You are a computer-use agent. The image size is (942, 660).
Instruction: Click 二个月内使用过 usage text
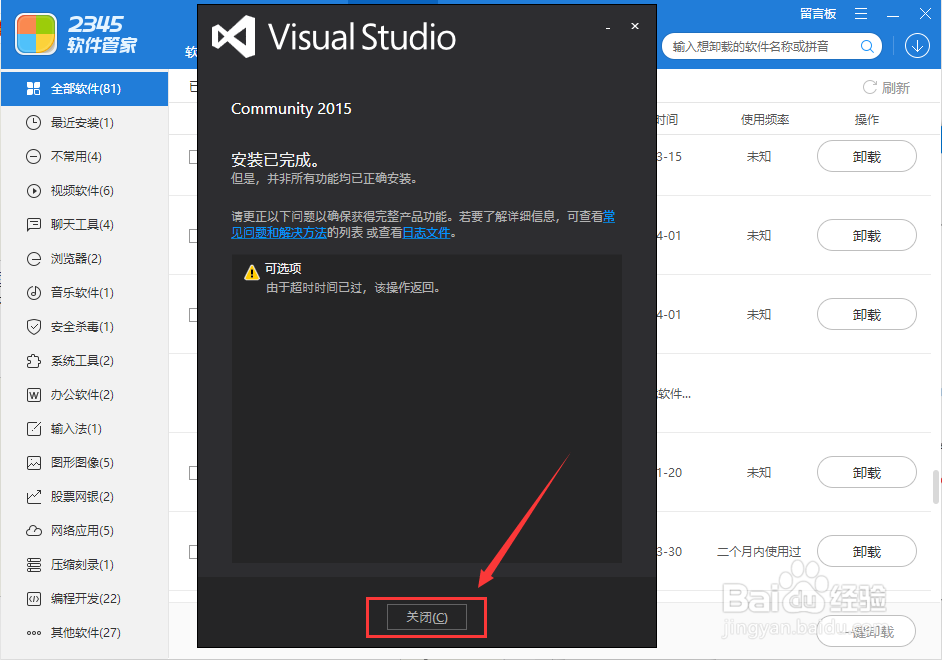pos(759,551)
